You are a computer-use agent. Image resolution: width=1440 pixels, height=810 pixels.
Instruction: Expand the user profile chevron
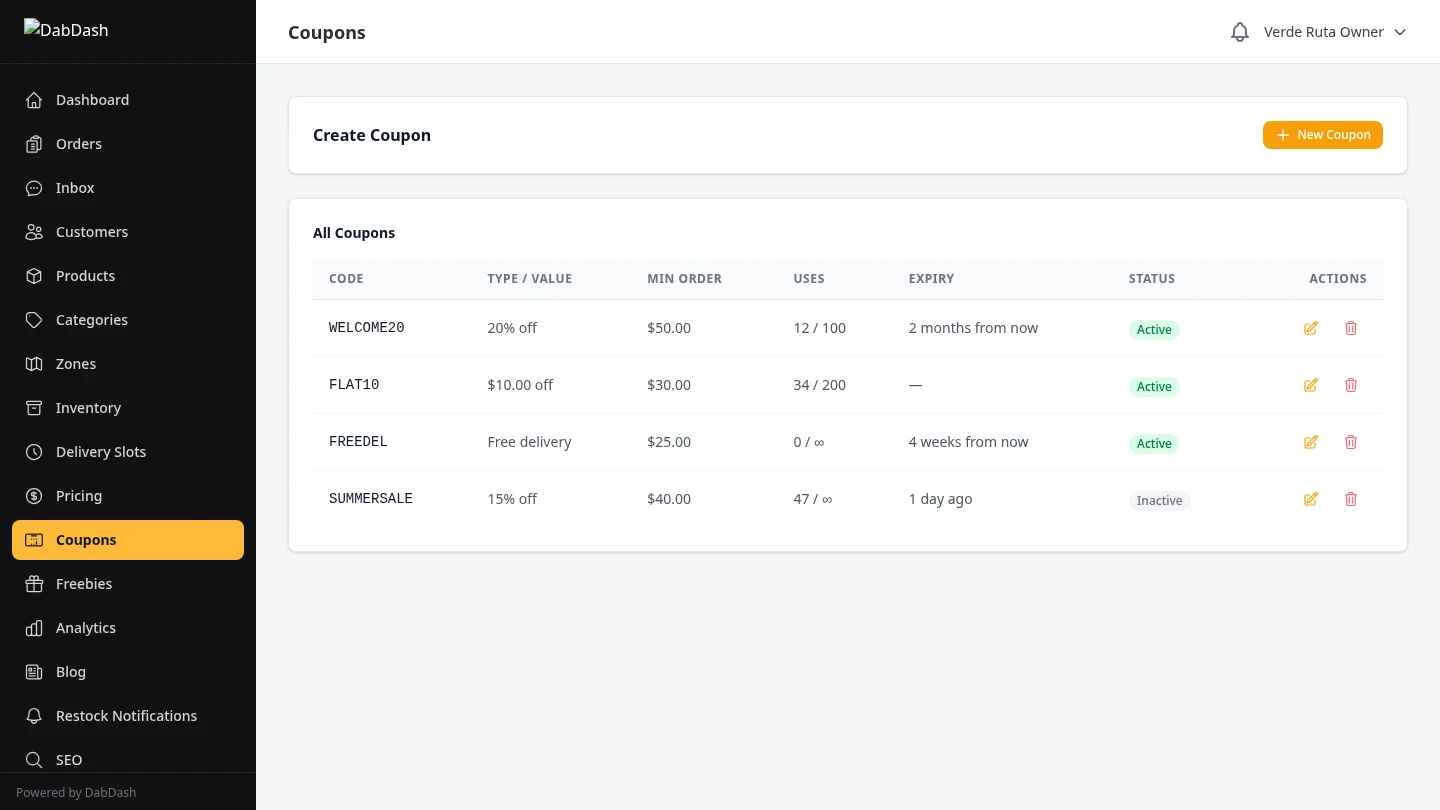click(x=1400, y=31)
